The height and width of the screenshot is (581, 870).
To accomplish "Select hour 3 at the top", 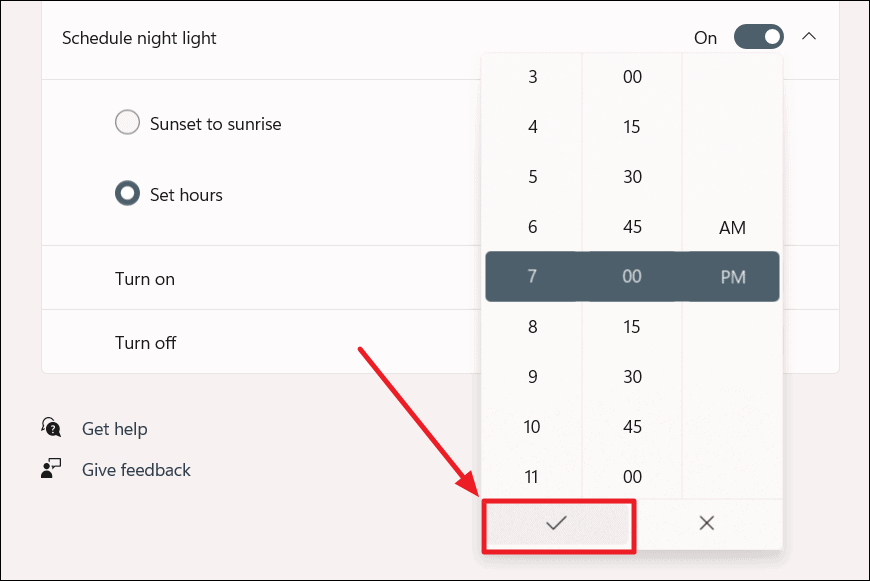I will coord(532,76).
